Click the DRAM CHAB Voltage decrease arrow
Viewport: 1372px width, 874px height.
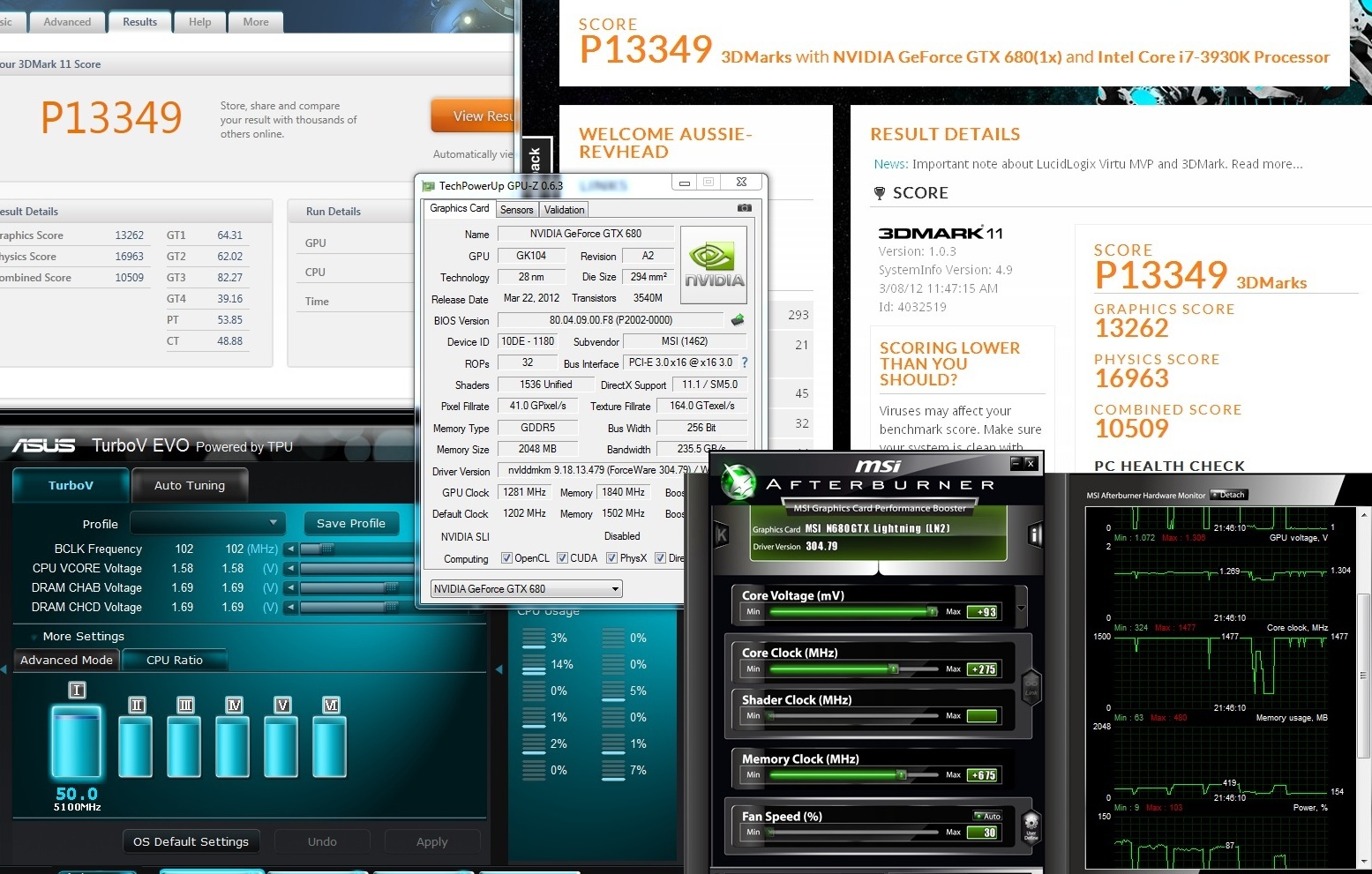click(290, 587)
